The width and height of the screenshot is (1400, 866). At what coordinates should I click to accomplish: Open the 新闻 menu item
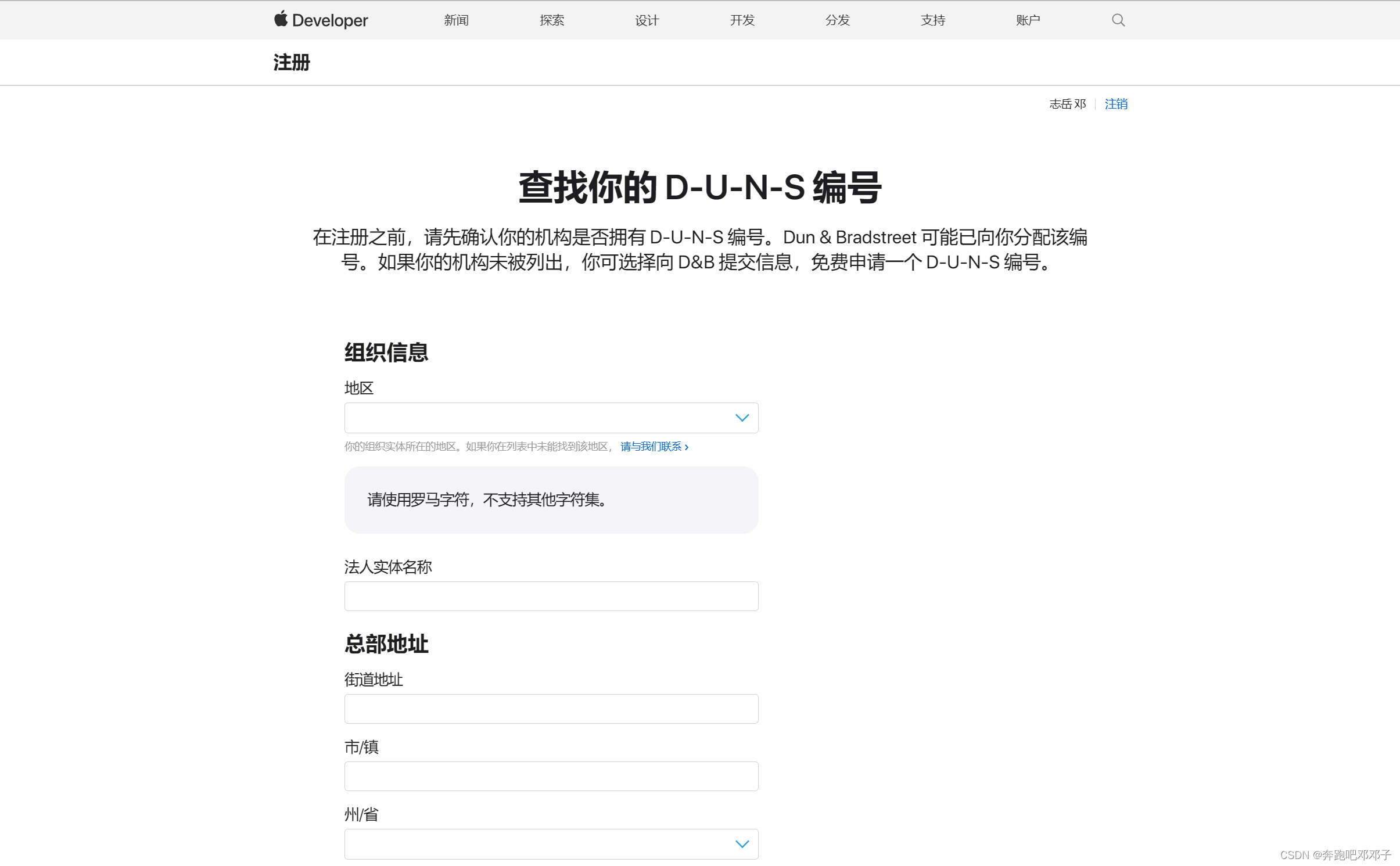pyautogui.click(x=457, y=20)
